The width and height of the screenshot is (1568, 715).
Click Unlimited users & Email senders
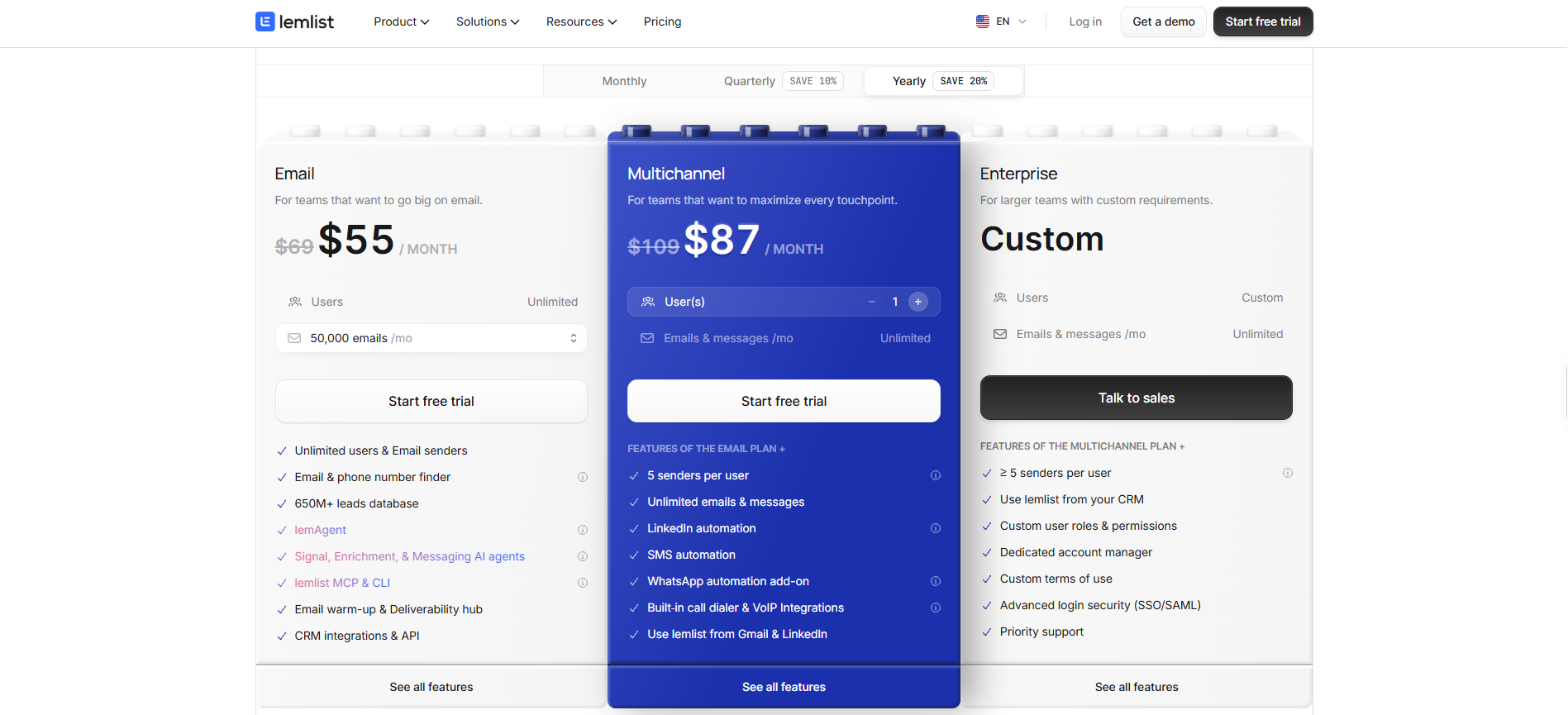pos(381,450)
